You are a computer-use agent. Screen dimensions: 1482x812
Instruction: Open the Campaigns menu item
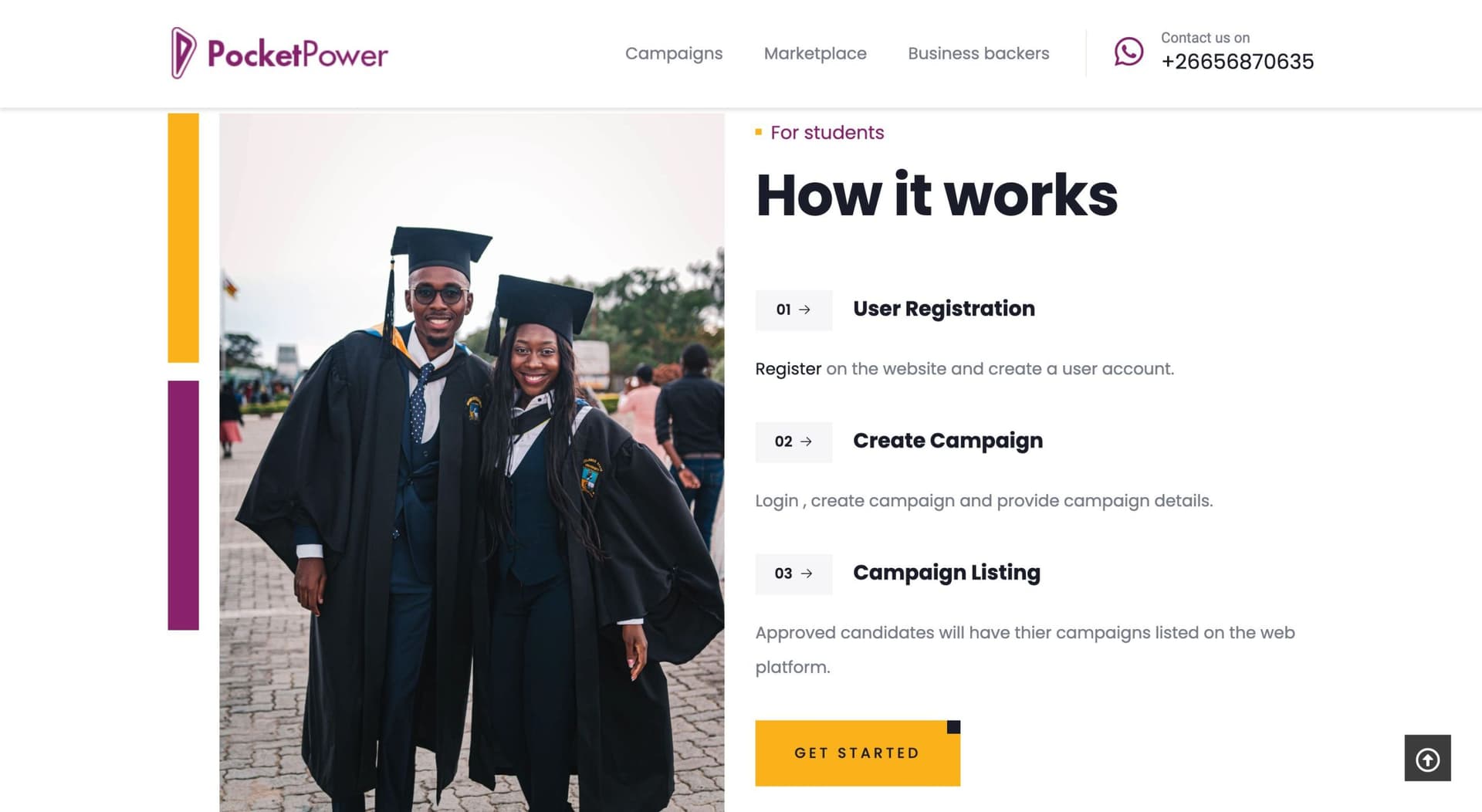(x=673, y=53)
